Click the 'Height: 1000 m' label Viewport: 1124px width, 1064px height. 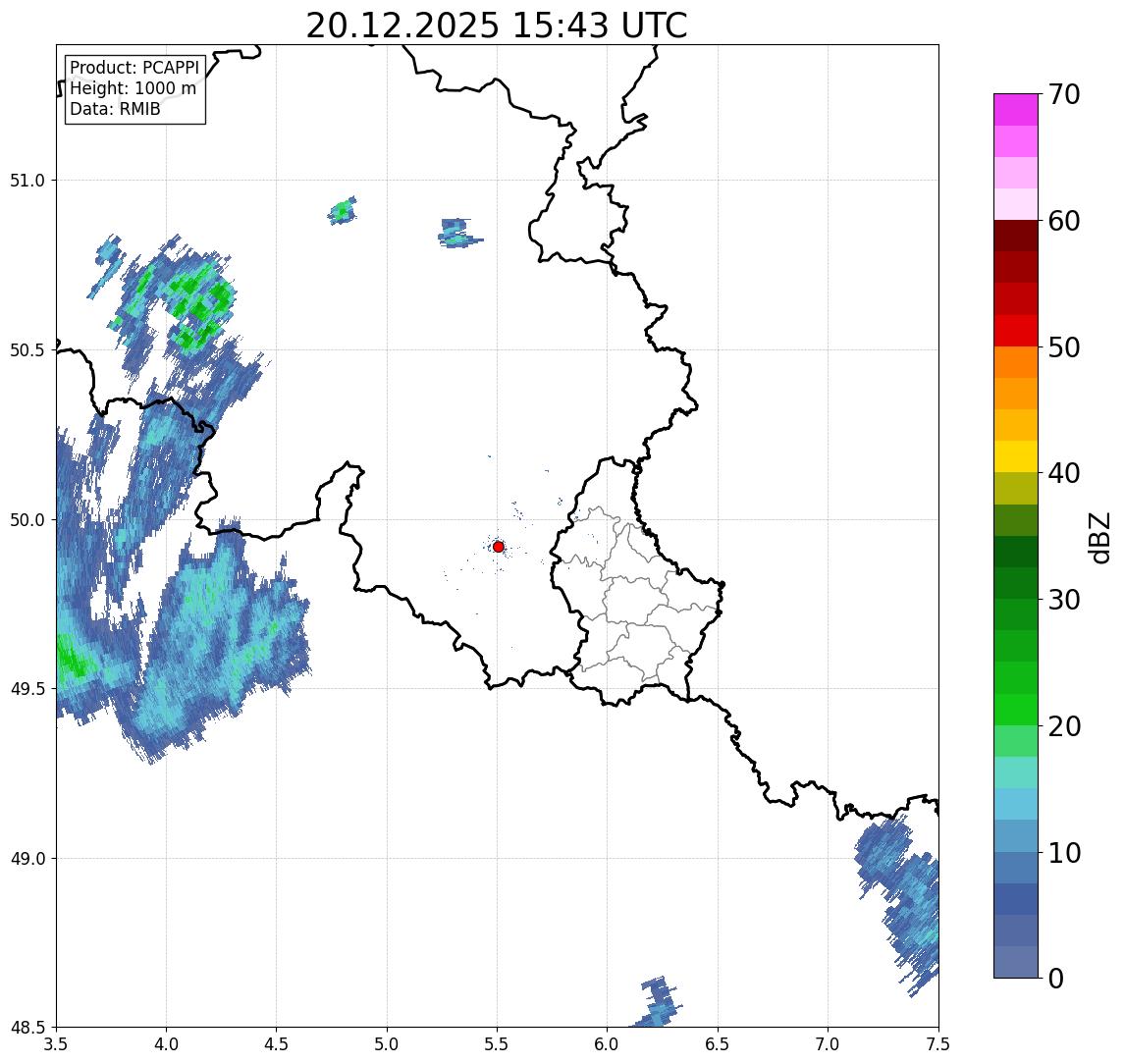tap(133, 88)
